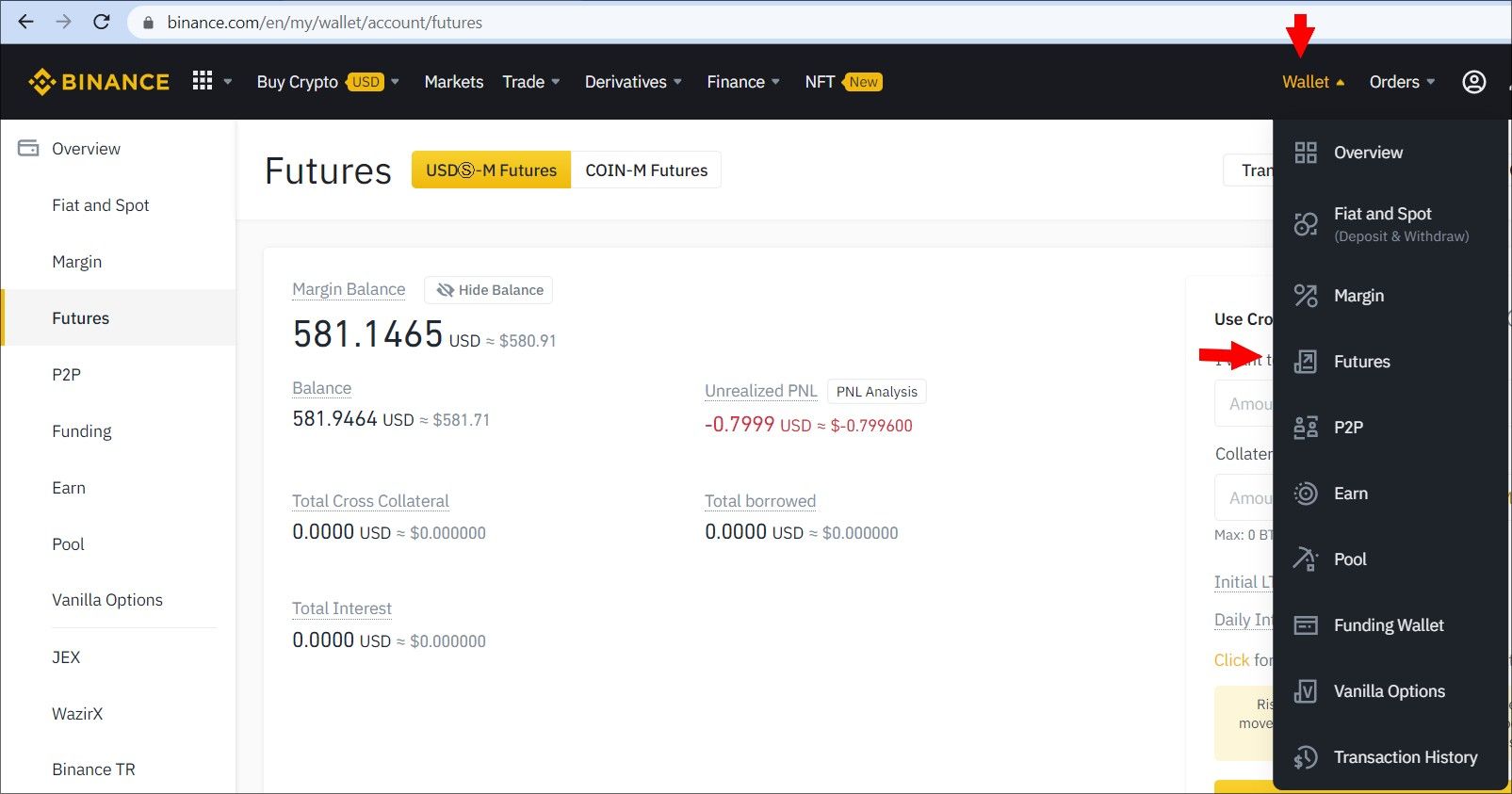Click the Balance label
This screenshot has height=794, width=1512.
pyautogui.click(x=322, y=388)
